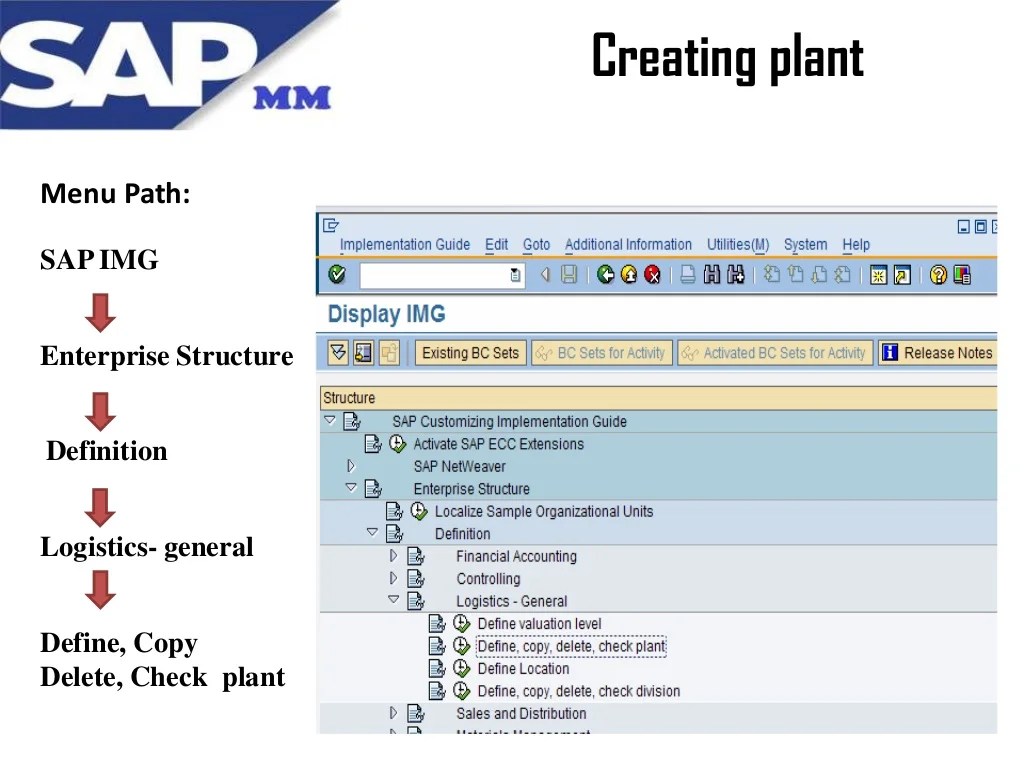
Task: Execute clock icon for Localize Sample Organizational Units
Action: click(x=419, y=511)
